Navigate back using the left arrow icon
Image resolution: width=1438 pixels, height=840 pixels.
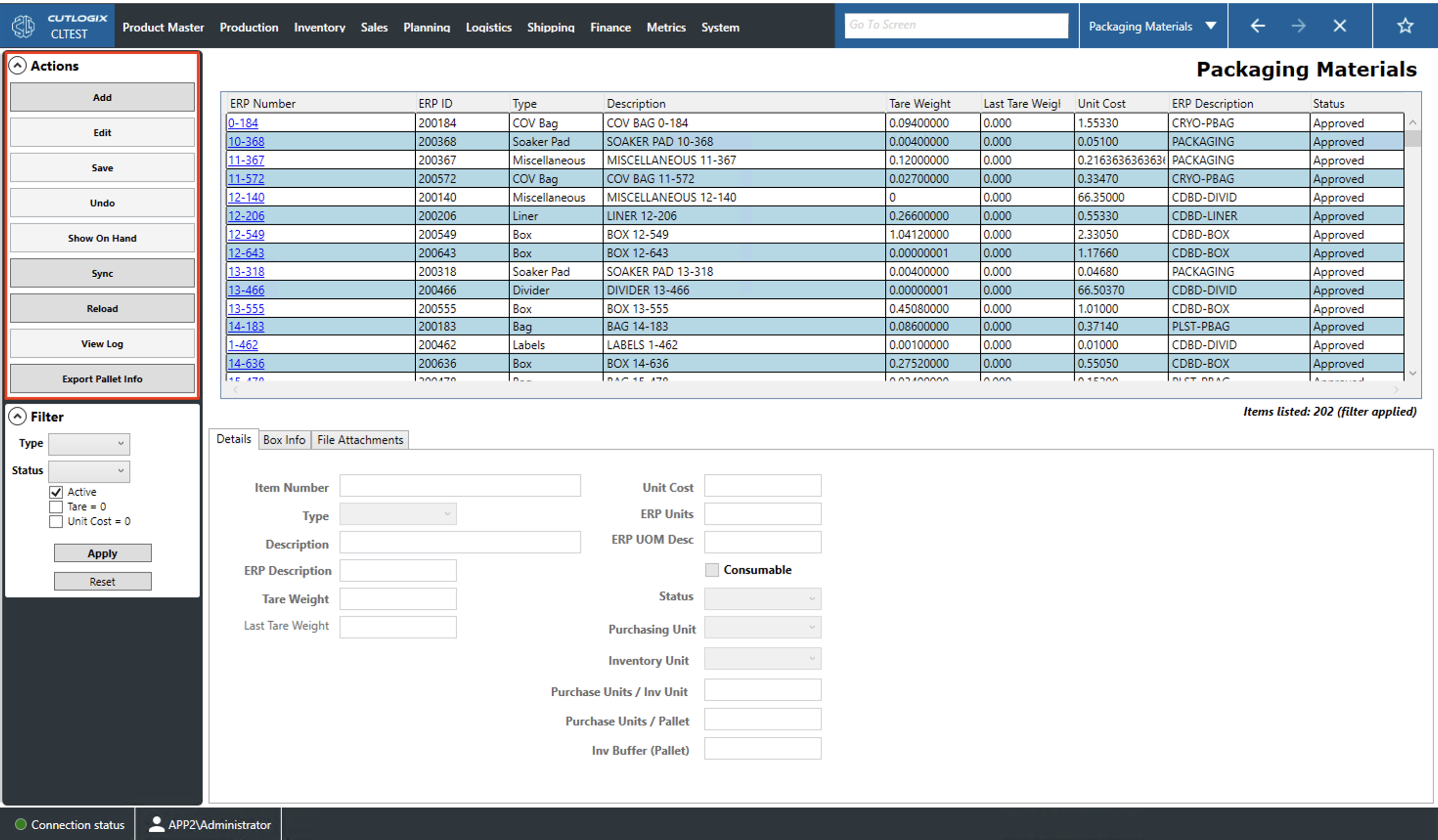coord(1258,25)
